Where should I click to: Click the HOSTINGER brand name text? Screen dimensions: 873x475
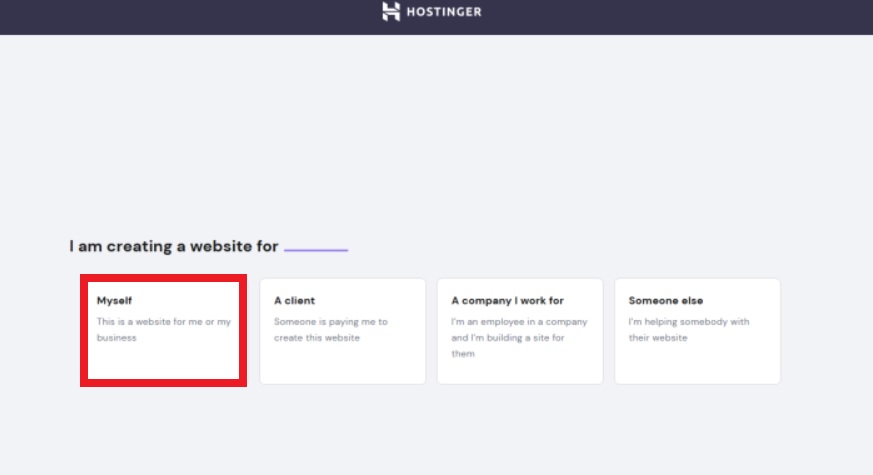pos(444,12)
